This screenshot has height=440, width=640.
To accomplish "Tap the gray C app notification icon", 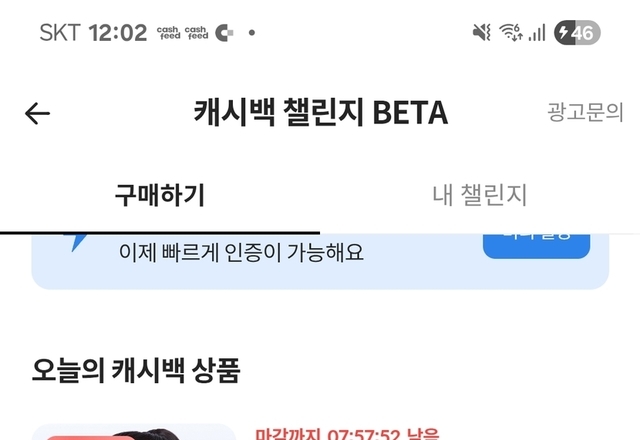I will [224, 33].
